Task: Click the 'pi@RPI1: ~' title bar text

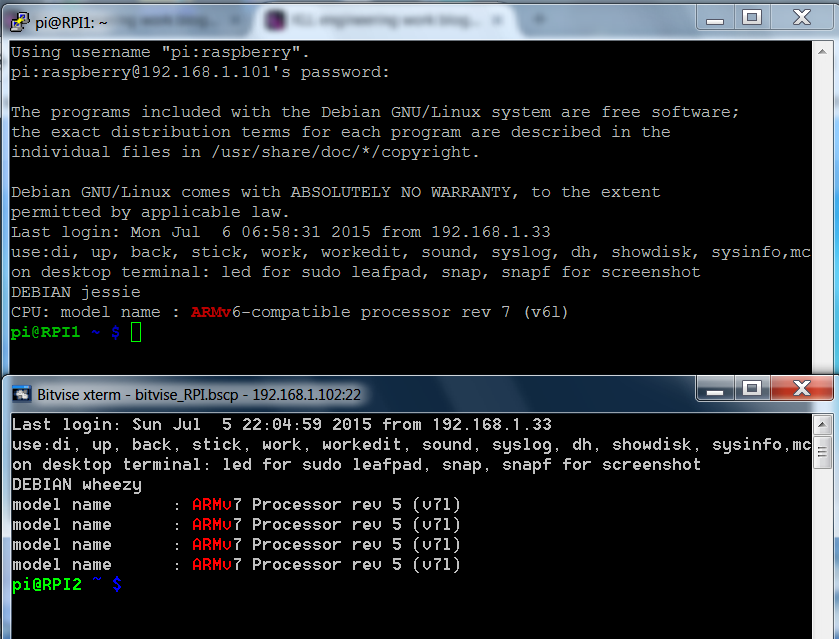Action: click(72, 18)
